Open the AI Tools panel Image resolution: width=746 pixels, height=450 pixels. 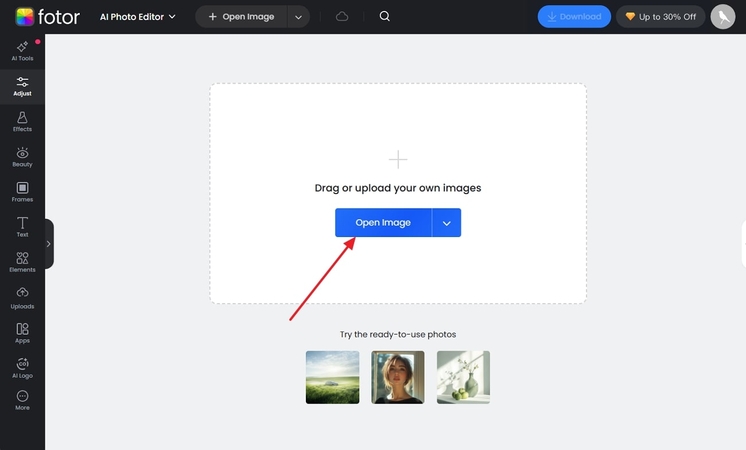22,51
